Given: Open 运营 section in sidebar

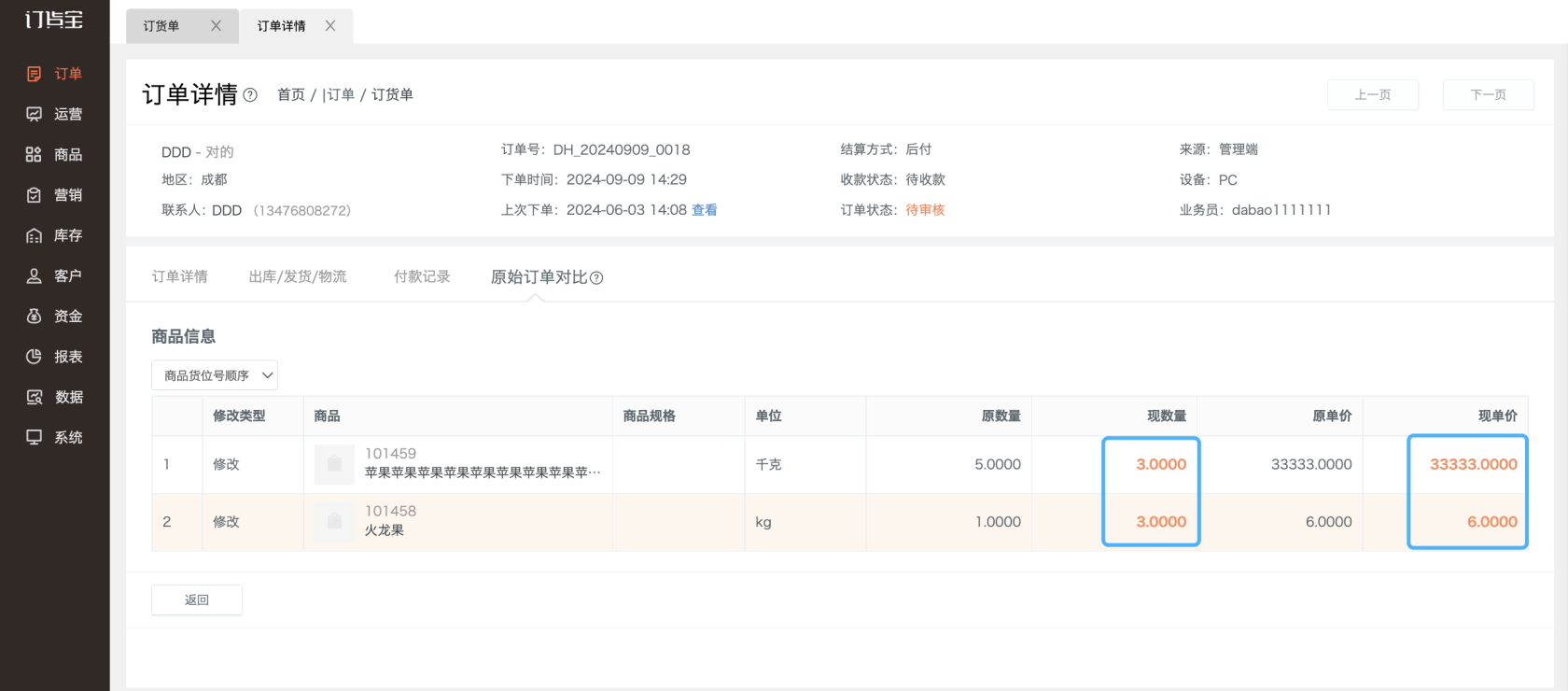Looking at the screenshot, I should [35, 114].
